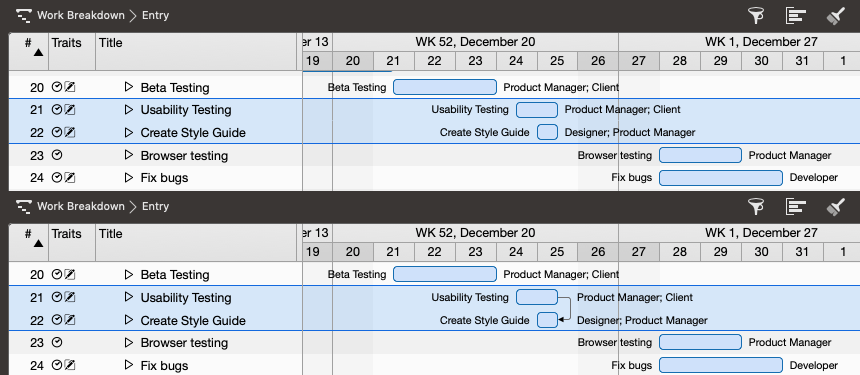
Task: Click the Work Breakdown breadcrumb in the lower pane
Action: coord(81,206)
